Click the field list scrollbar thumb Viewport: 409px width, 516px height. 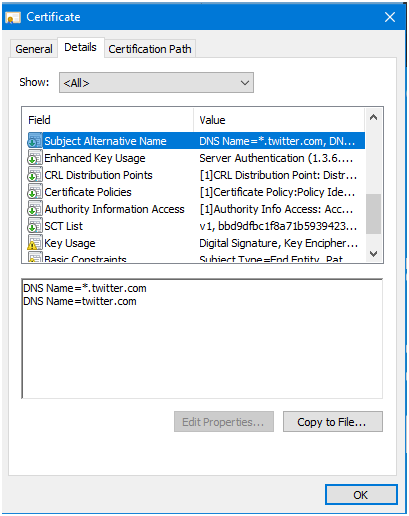point(374,214)
